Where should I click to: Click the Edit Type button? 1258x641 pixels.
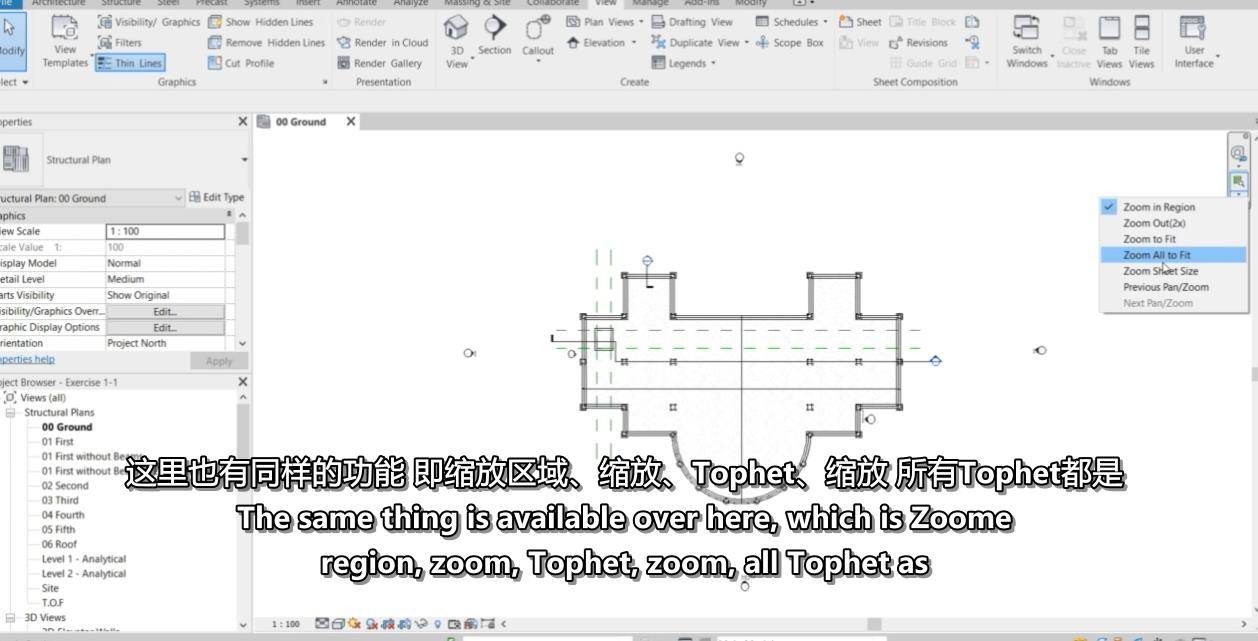point(217,198)
